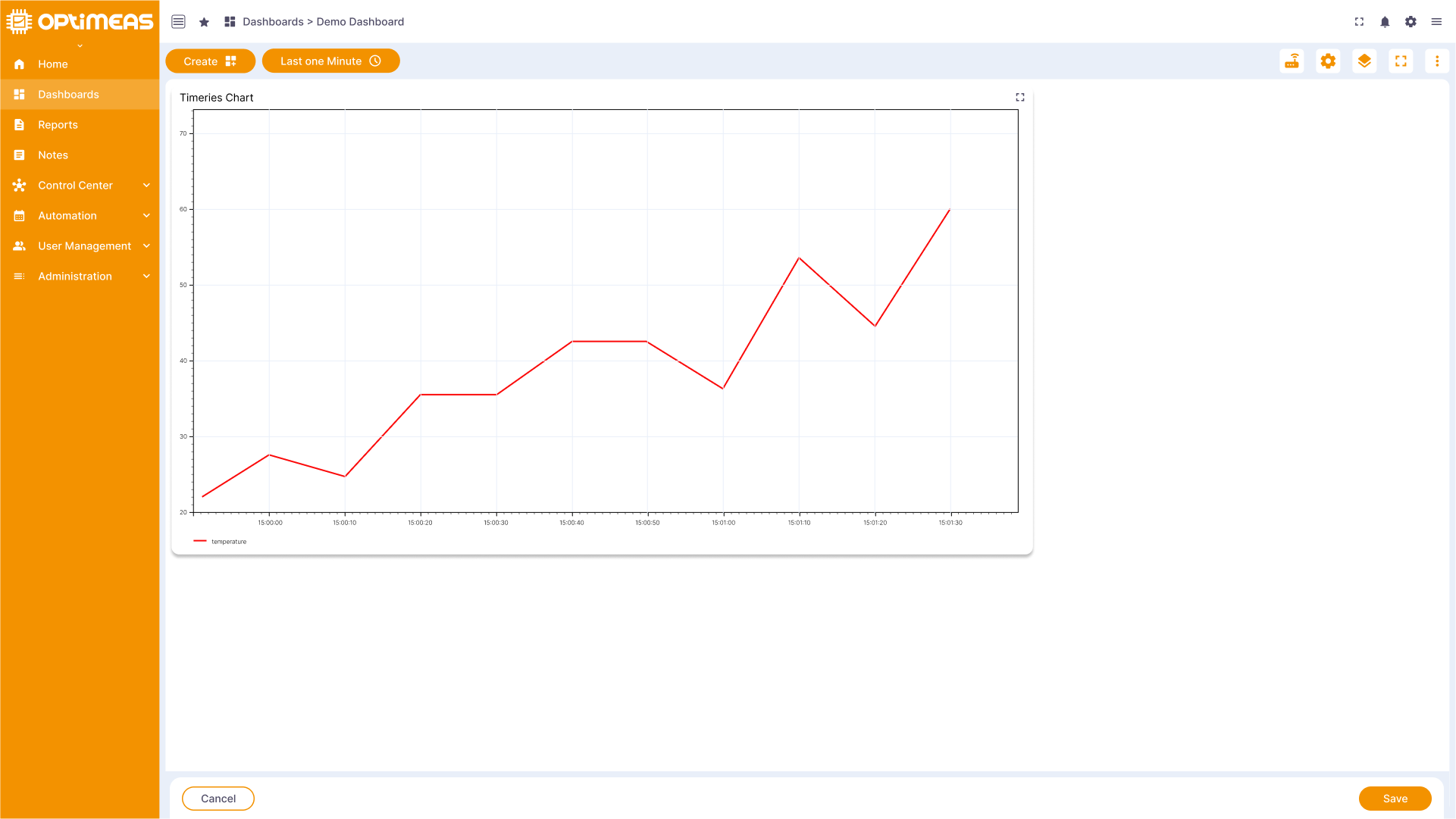Click the 15:01:00 x-axis label
This screenshot has width=1456, height=819.
pyautogui.click(x=723, y=523)
